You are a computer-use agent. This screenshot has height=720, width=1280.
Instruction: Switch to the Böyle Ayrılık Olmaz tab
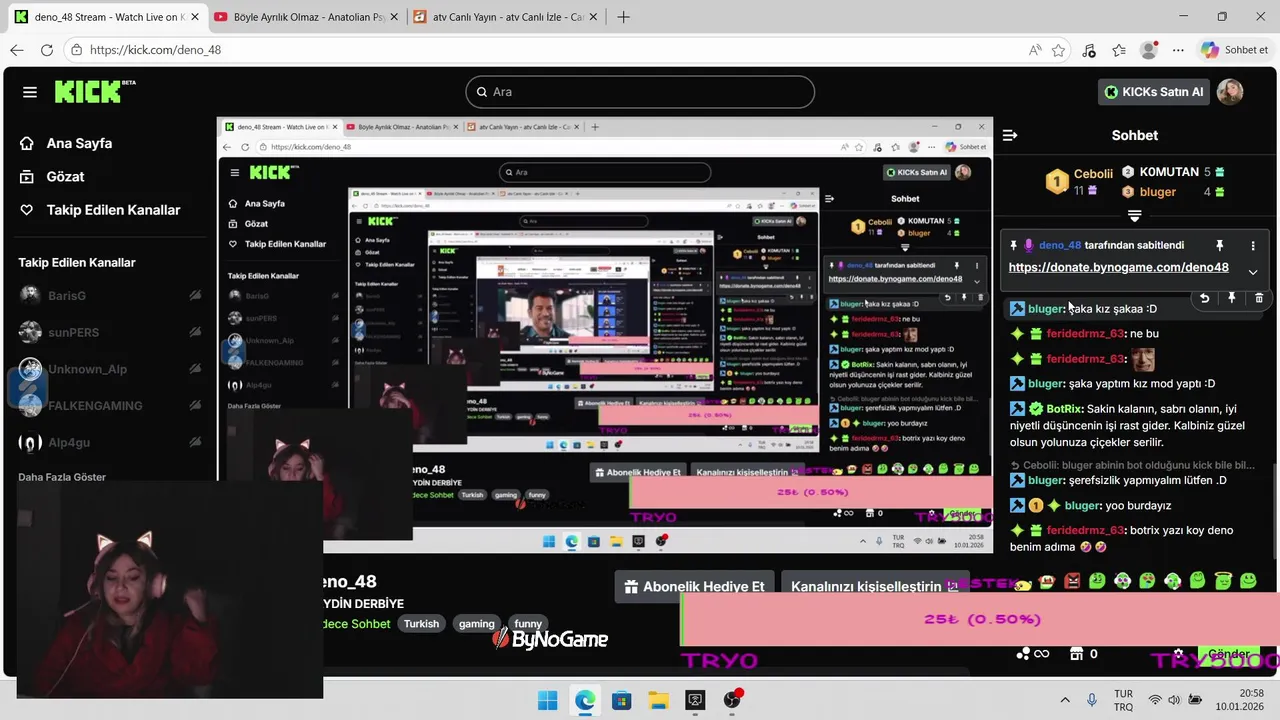point(304,18)
